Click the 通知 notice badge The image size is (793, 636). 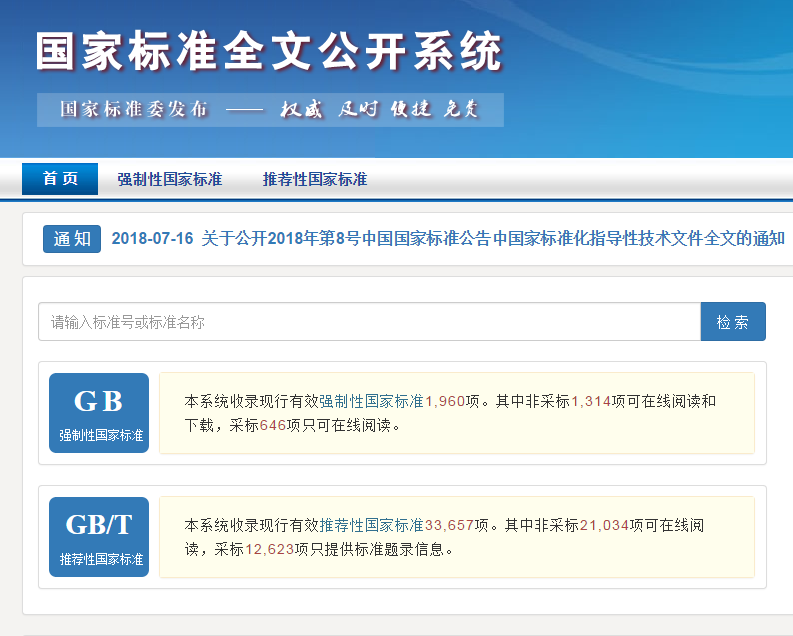click(72, 239)
